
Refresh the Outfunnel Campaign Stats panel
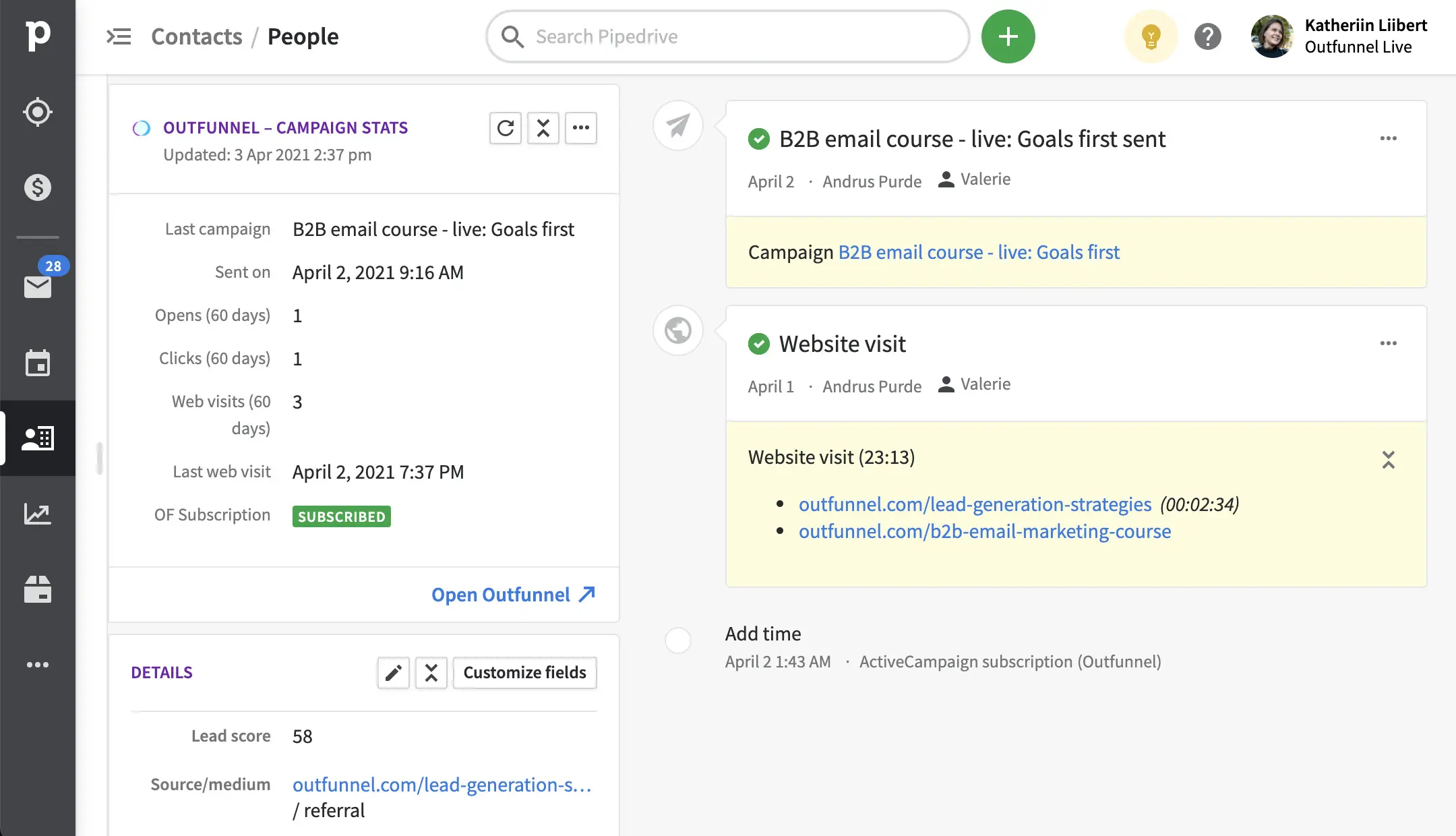point(506,127)
